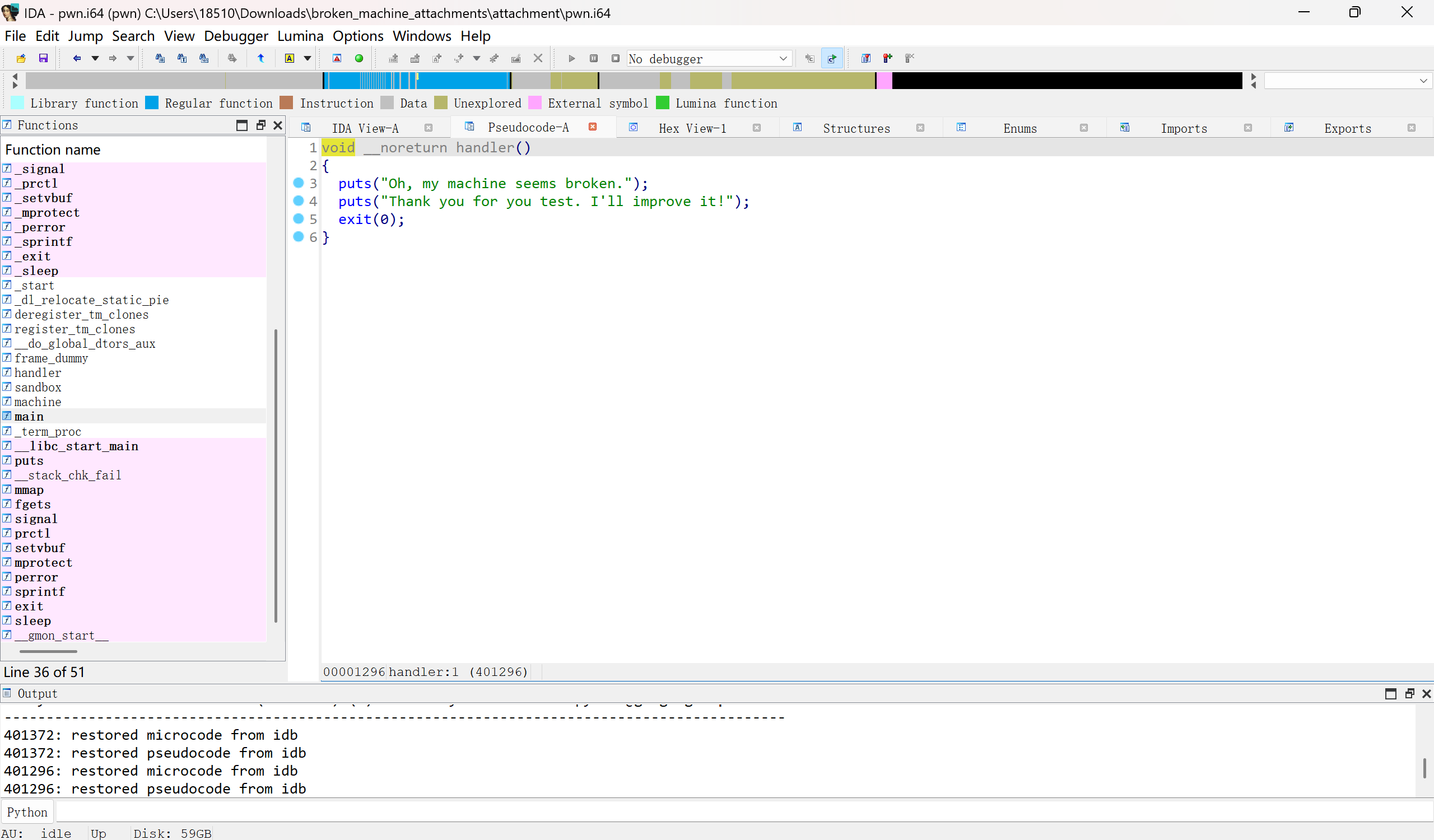Open the back-history dropdown arrow
Image resolution: width=1434 pixels, height=840 pixels.
pos(95,58)
